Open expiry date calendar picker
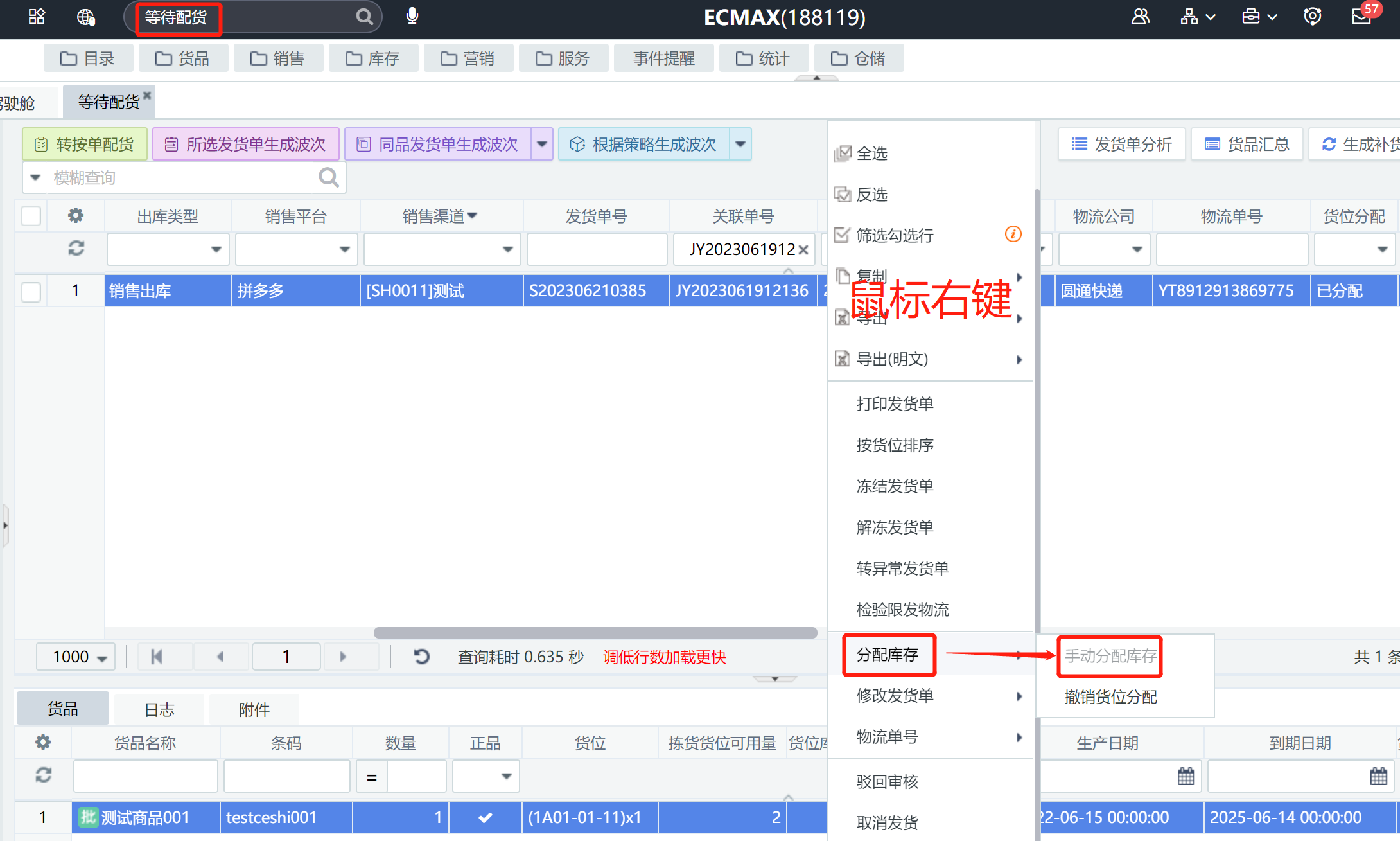 (x=1379, y=776)
